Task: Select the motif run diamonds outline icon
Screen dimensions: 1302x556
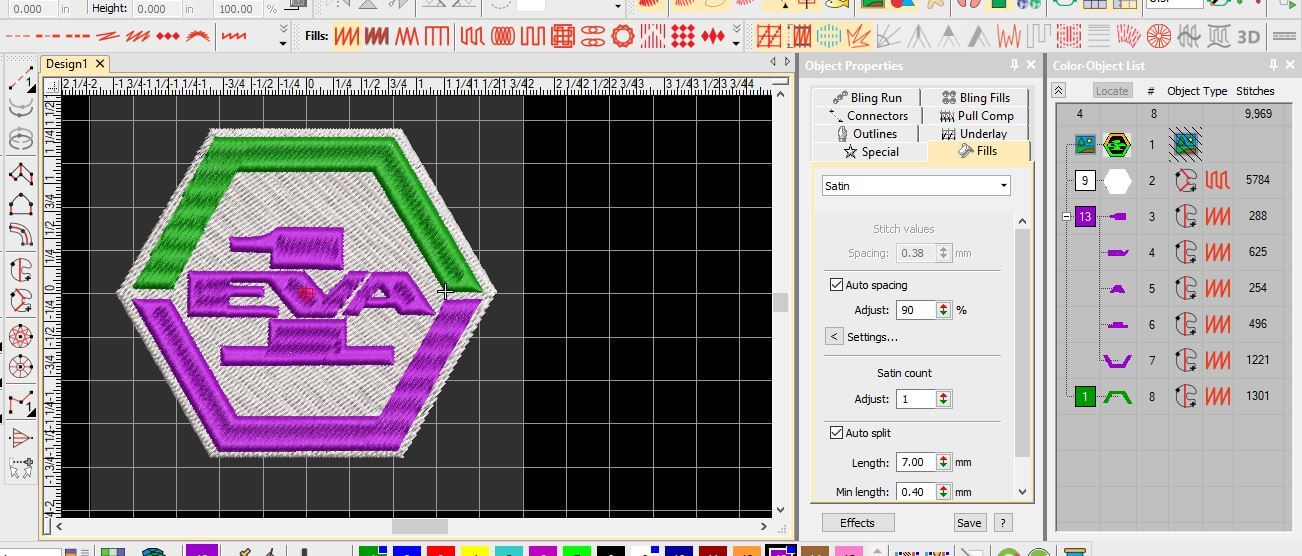Action: pos(168,37)
